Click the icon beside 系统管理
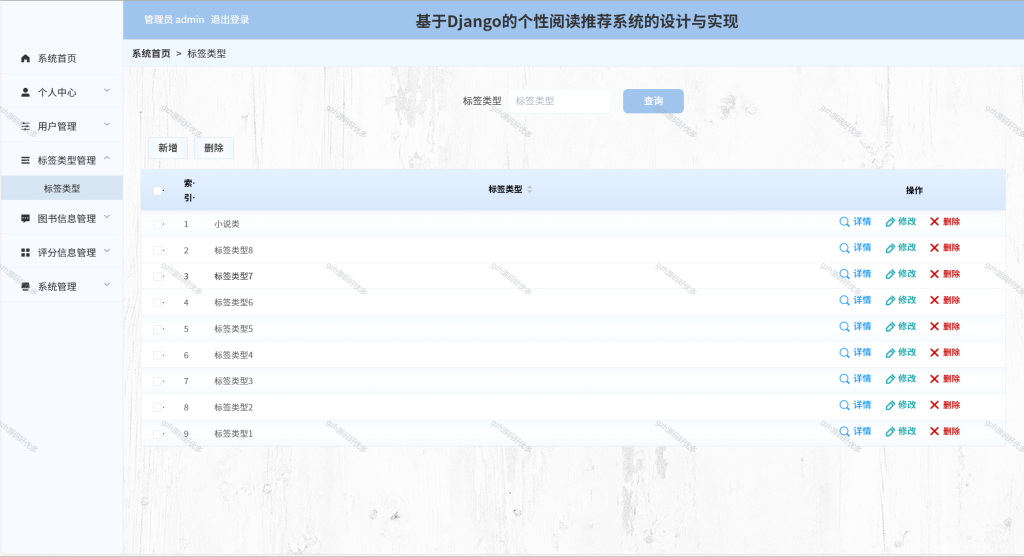 coord(25,286)
